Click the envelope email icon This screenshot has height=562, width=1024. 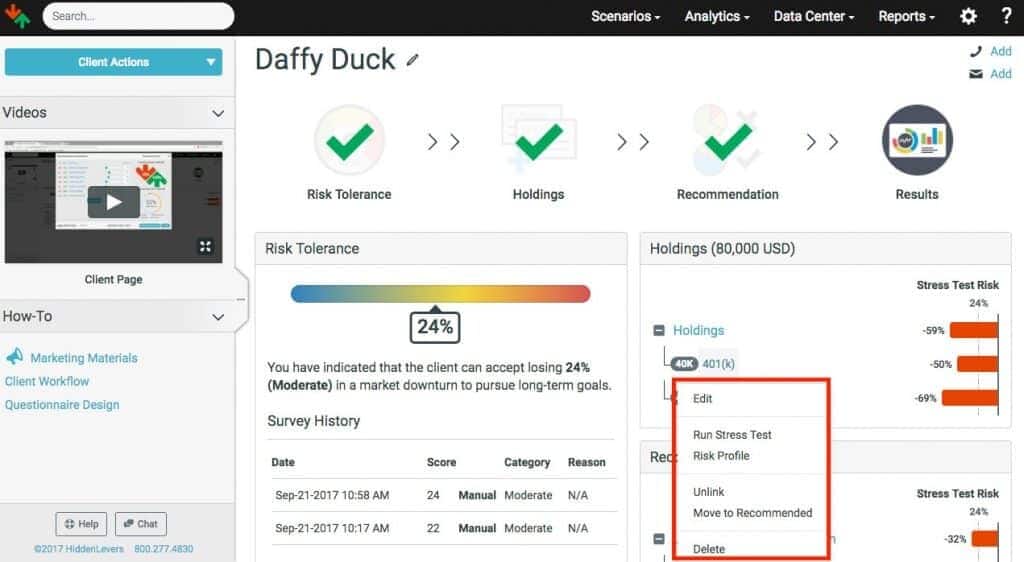[x=976, y=74]
